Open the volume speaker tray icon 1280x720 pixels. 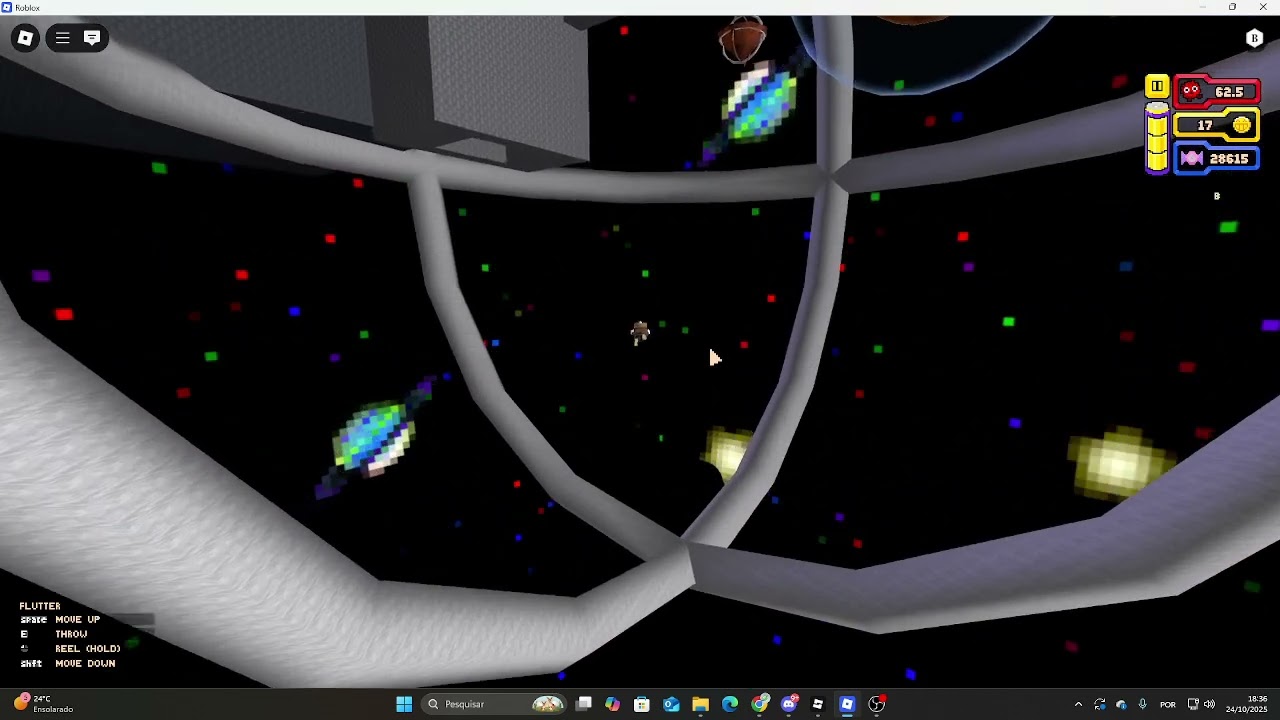coord(1209,704)
